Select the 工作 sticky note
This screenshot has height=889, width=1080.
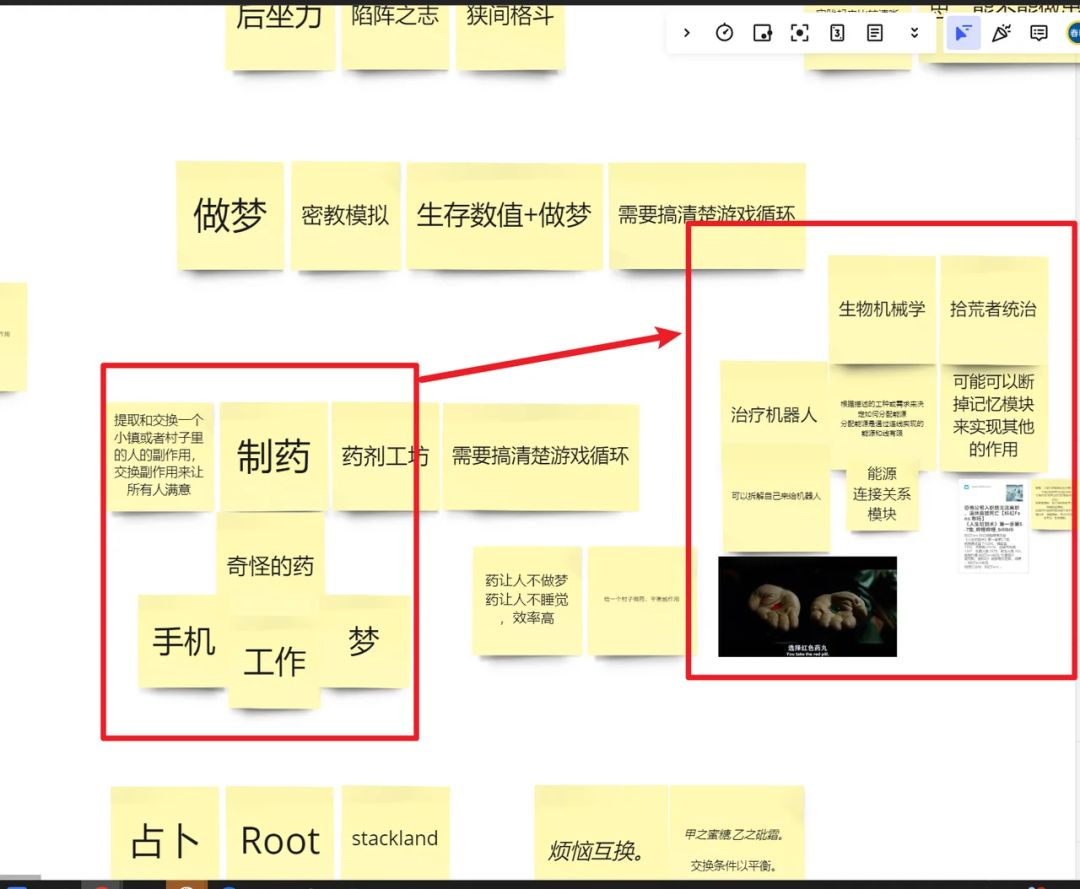[x=275, y=662]
